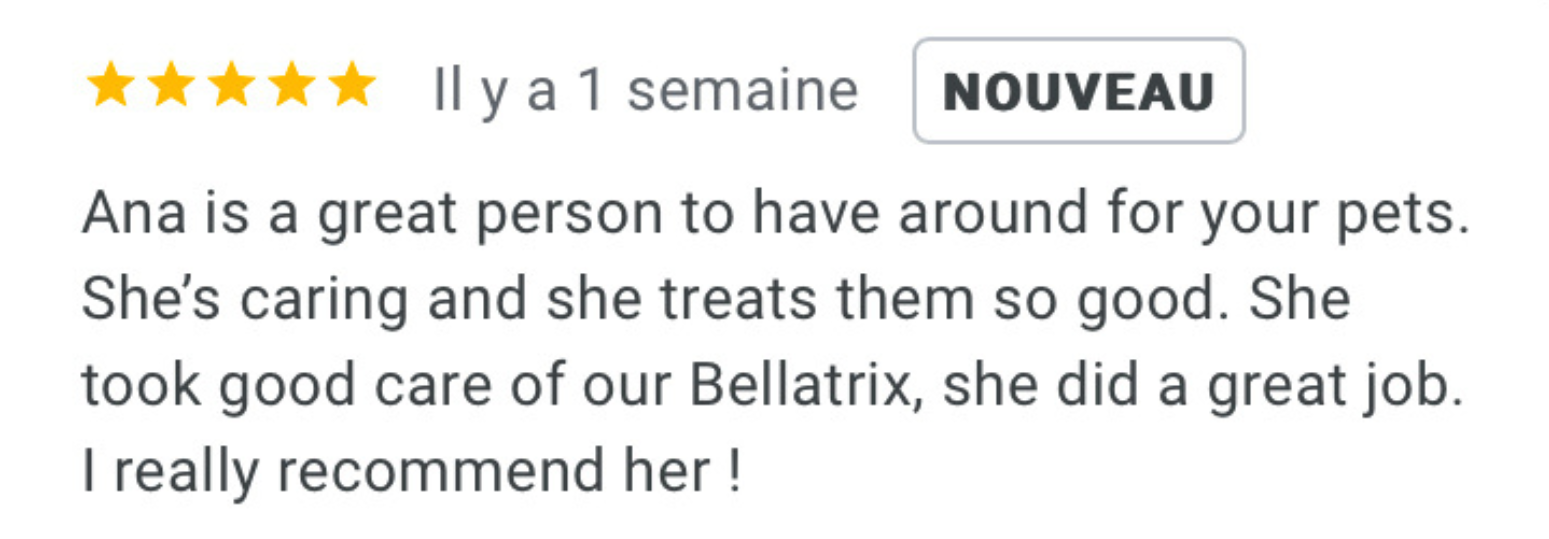
Task: Click the "Il y a 1 semaine" timestamp
Action: [646, 93]
